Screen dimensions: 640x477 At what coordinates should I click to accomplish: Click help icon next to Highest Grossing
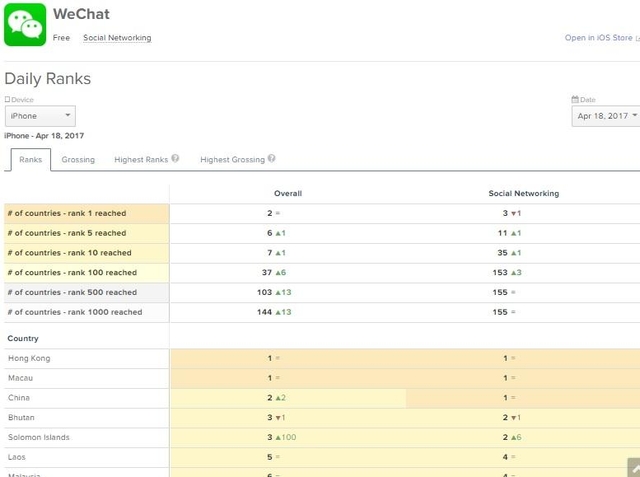click(x=271, y=159)
